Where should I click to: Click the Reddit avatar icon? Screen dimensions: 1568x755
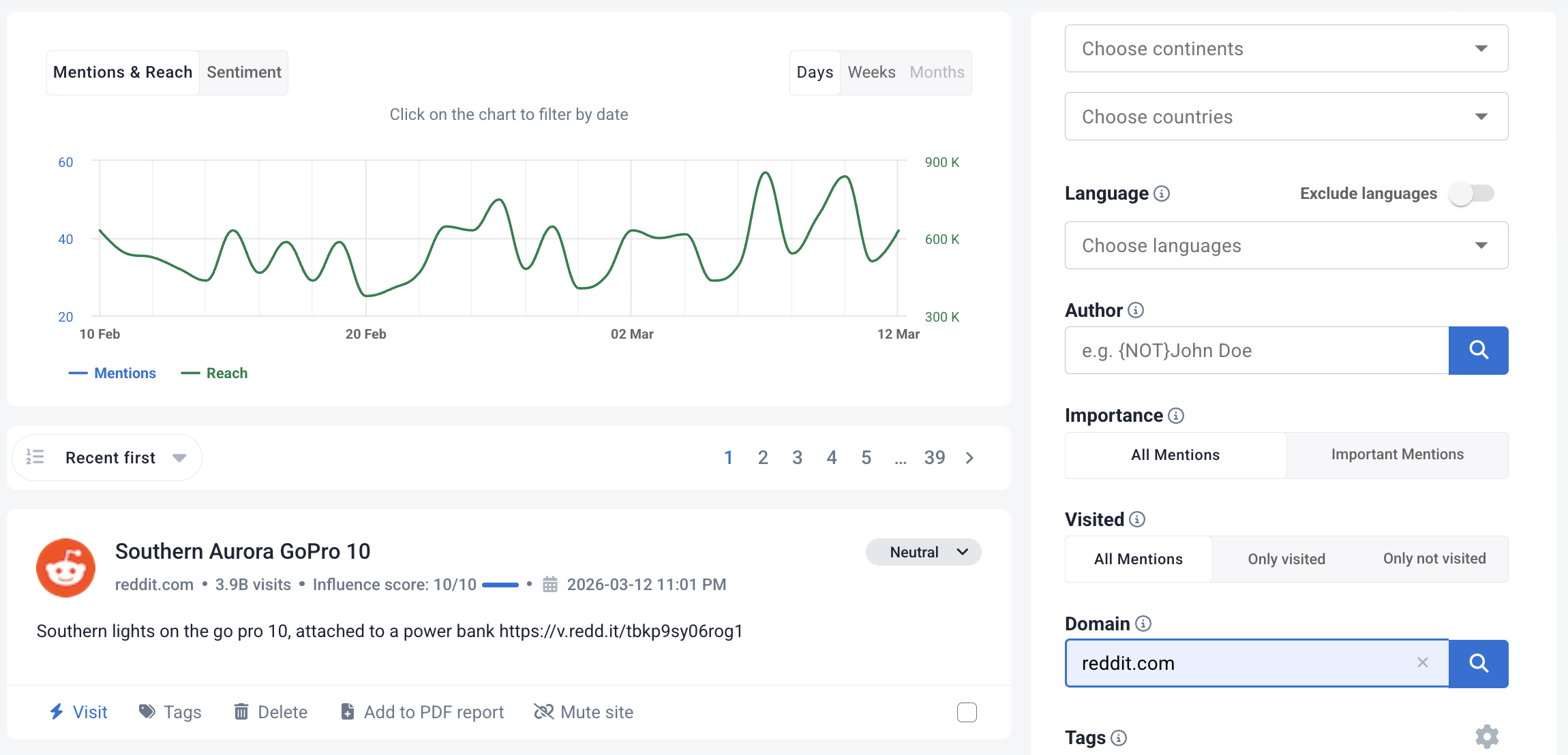click(65, 568)
